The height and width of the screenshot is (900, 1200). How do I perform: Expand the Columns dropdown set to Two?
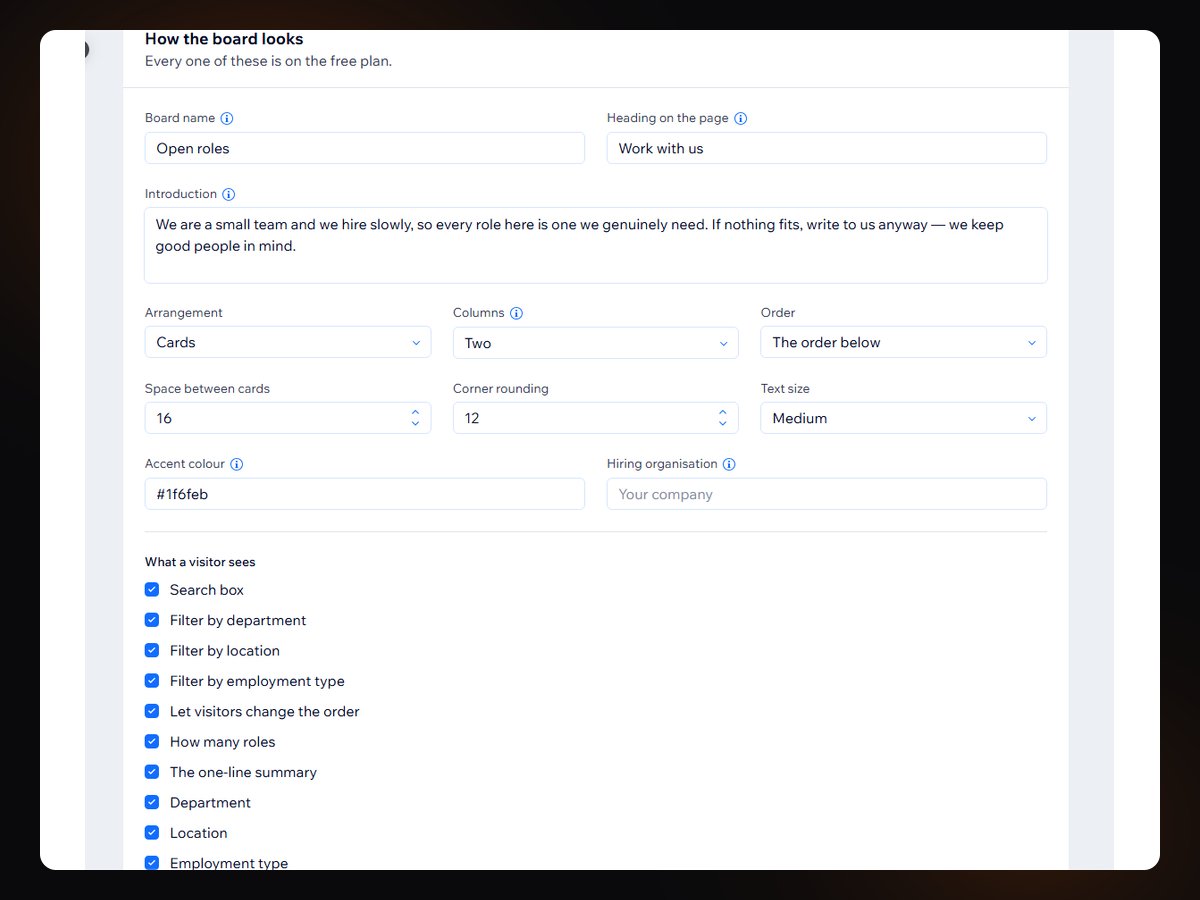point(596,343)
